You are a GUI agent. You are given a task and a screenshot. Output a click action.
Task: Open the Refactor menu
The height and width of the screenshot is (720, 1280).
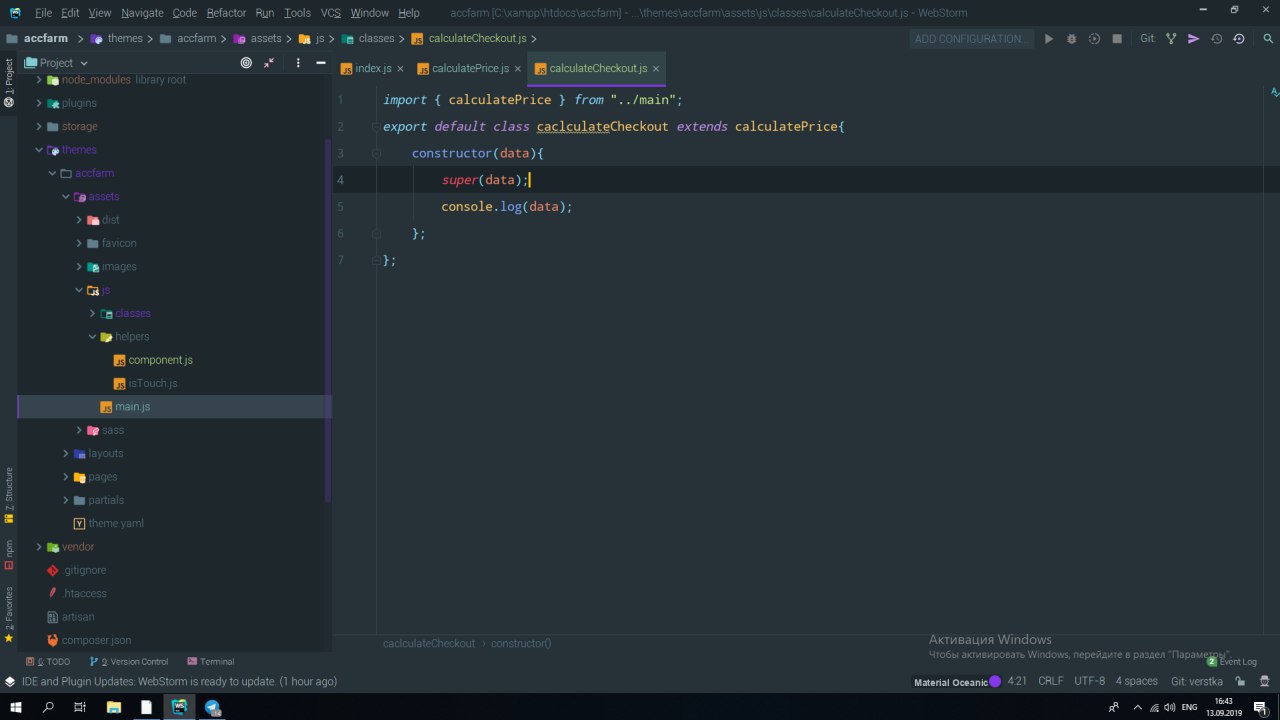pyautogui.click(x=226, y=13)
